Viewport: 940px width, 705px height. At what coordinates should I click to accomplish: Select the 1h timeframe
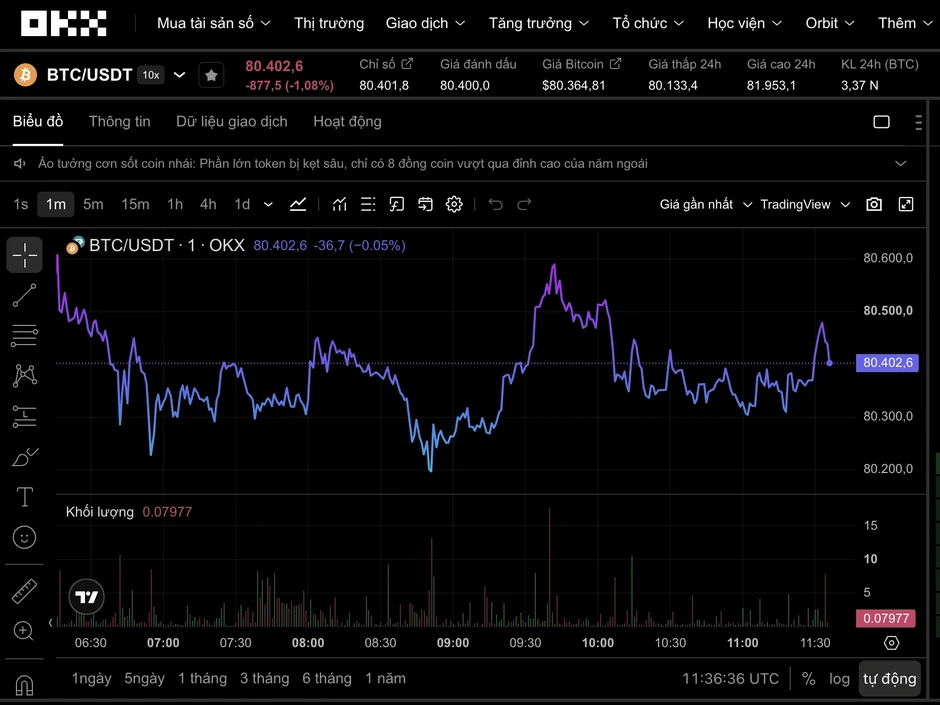pyautogui.click(x=174, y=204)
